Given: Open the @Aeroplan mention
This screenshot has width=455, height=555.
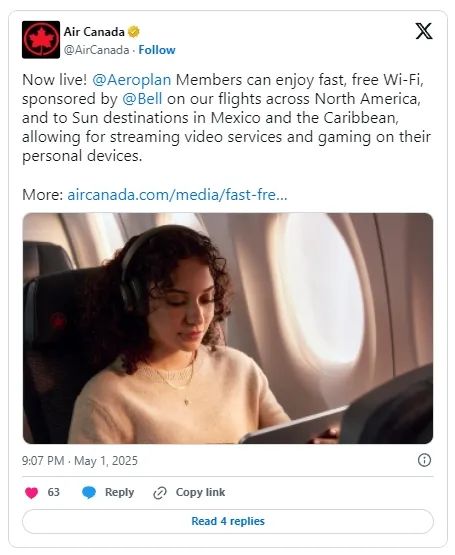Looking at the screenshot, I should (x=131, y=80).
